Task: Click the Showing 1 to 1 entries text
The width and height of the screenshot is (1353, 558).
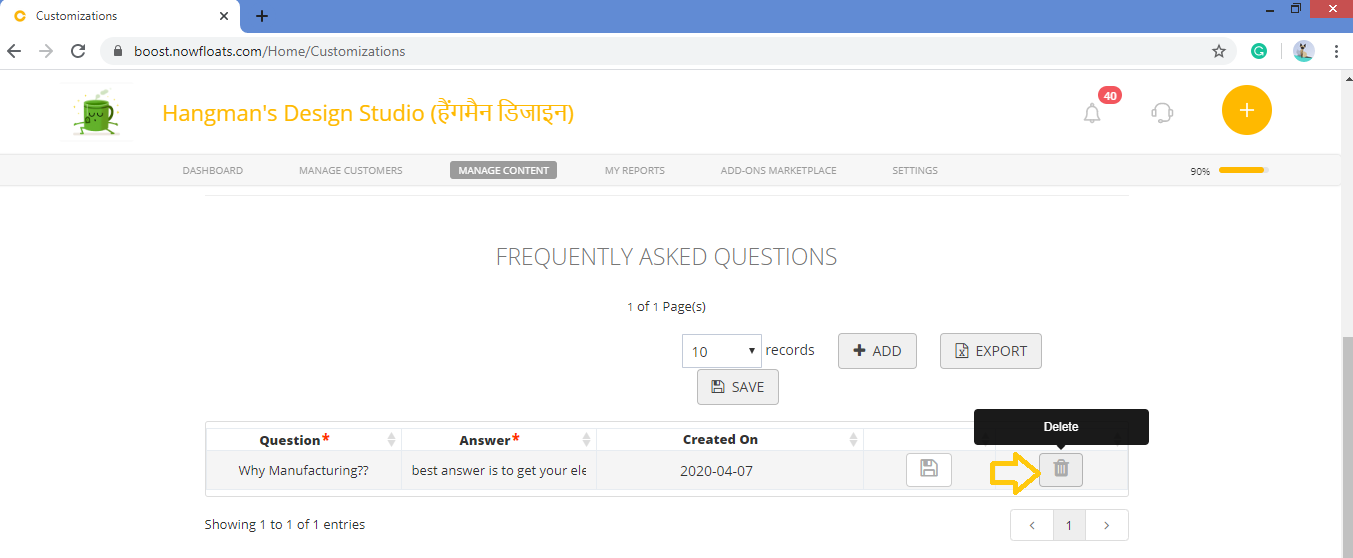Action: pos(285,524)
